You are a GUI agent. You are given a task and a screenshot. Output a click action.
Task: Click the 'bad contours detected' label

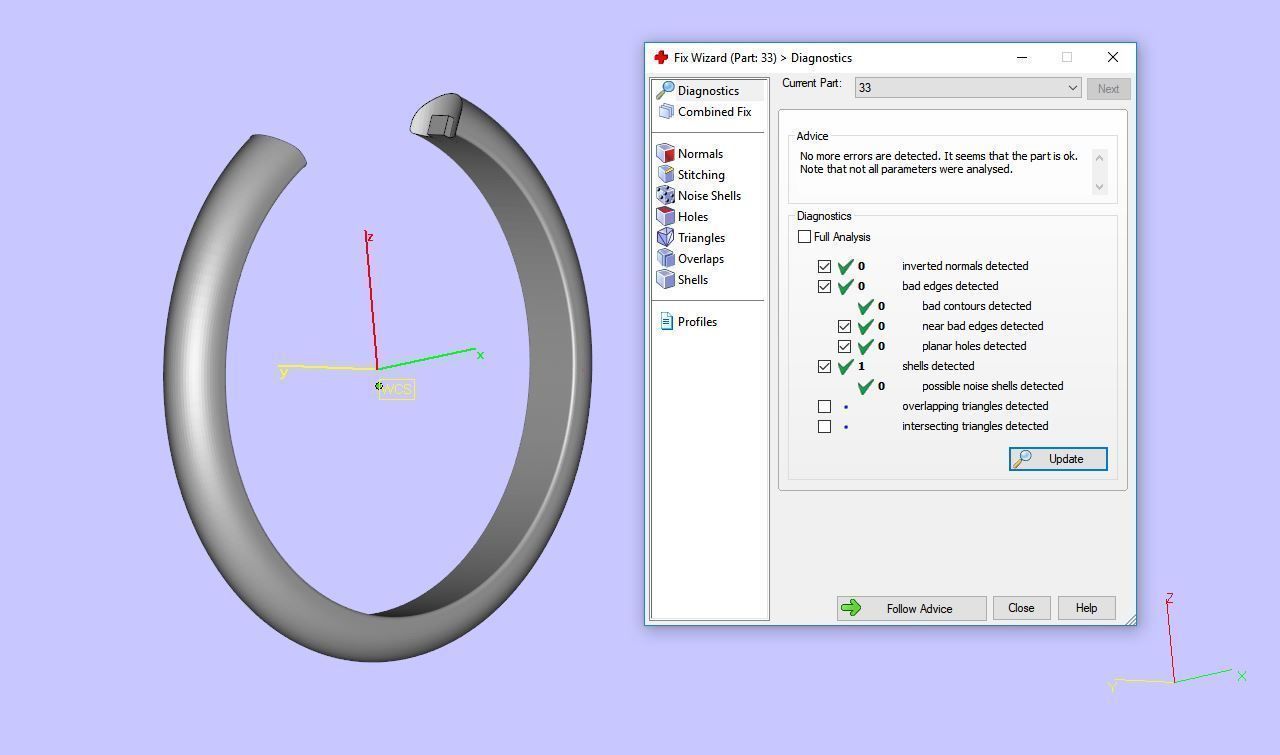click(976, 306)
